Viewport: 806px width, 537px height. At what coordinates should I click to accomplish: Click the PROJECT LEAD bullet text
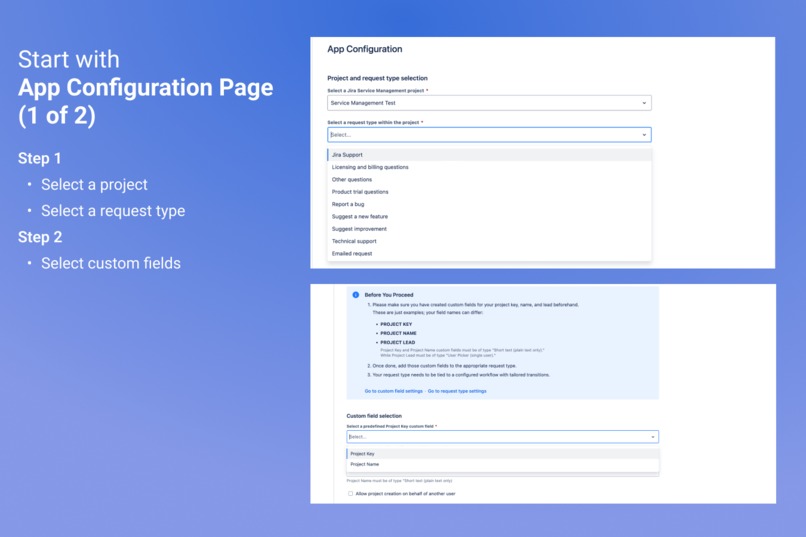397,342
